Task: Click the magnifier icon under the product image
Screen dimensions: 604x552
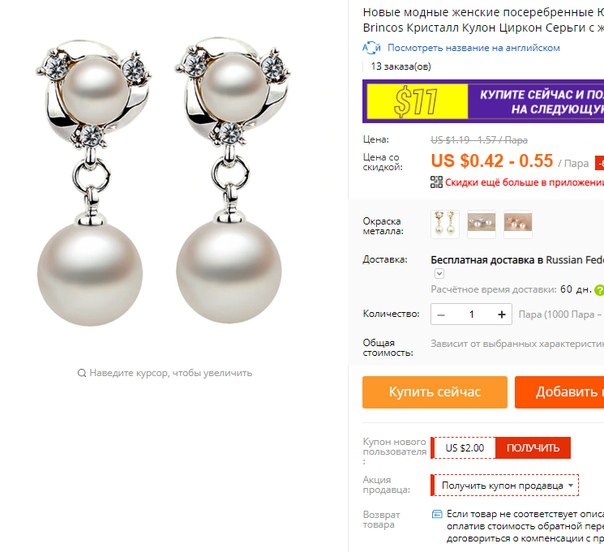Action: click(82, 373)
